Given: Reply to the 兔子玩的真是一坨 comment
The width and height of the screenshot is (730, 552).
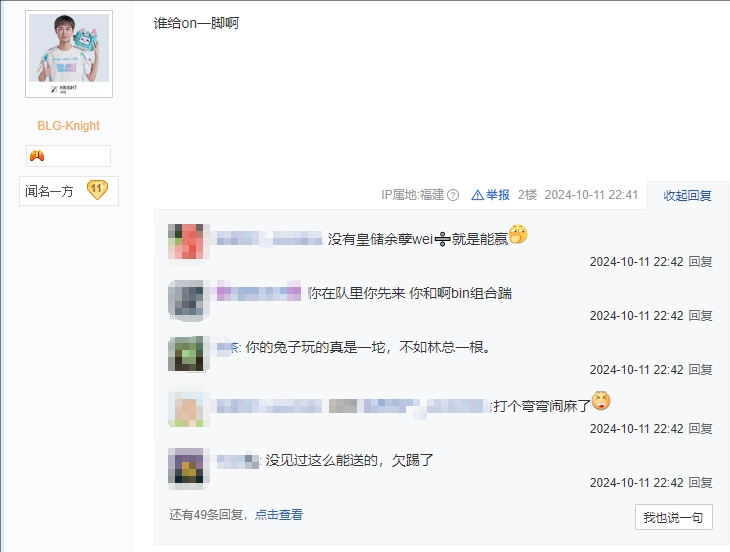Looking at the screenshot, I should (700, 370).
